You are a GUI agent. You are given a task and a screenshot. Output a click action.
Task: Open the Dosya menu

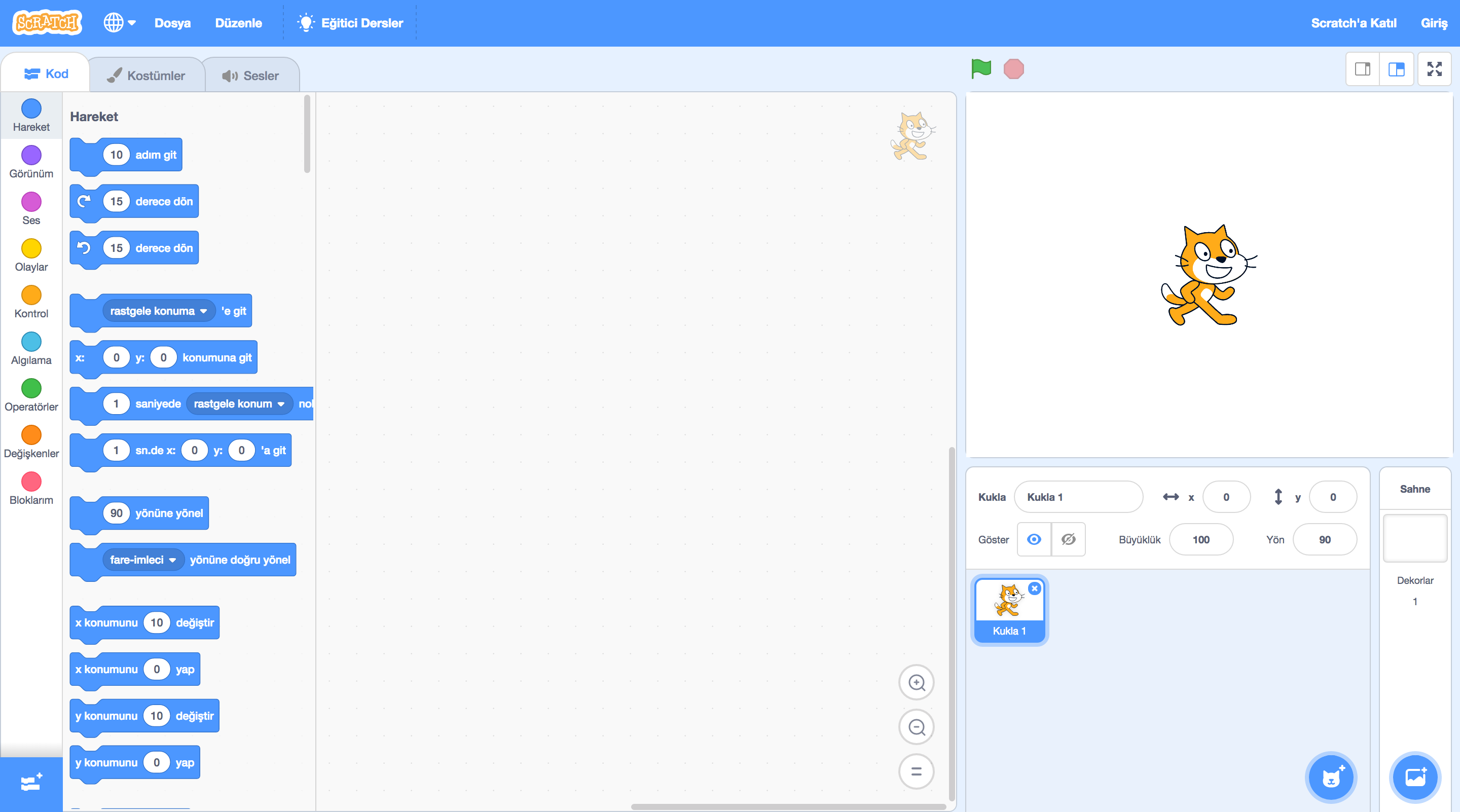click(x=172, y=23)
